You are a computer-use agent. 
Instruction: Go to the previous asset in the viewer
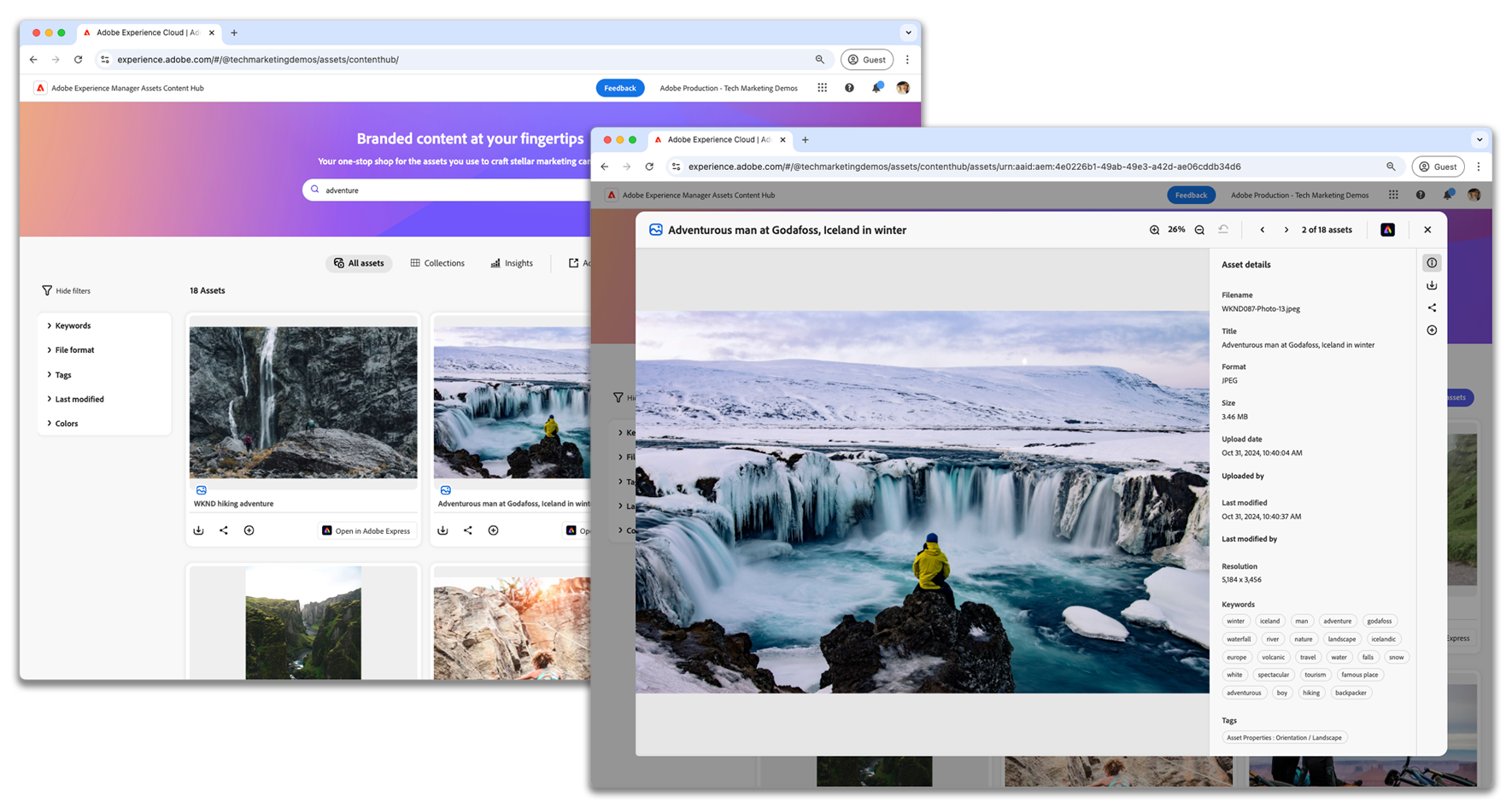[1263, 230]
